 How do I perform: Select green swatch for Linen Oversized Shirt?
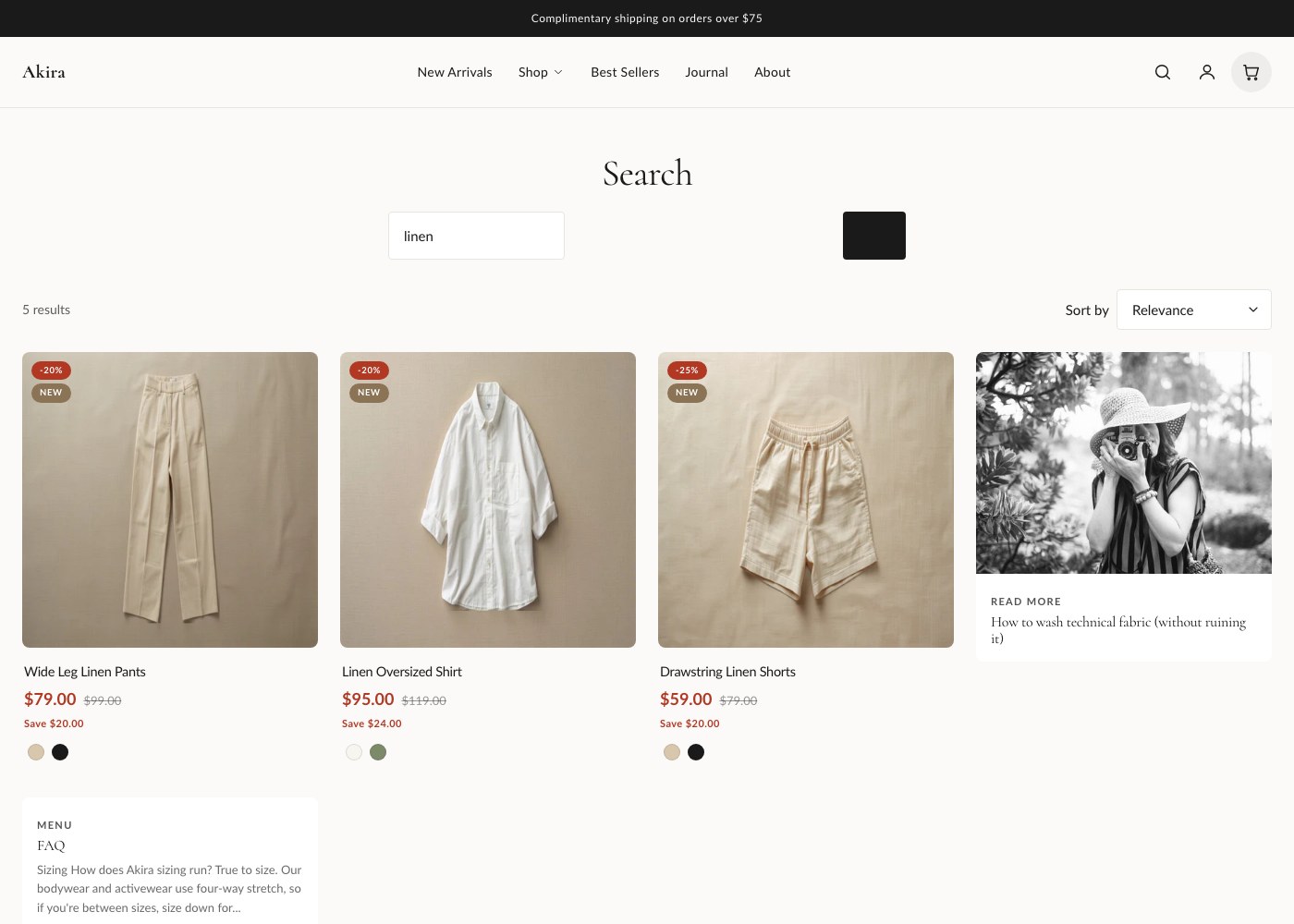click(378, 752)
